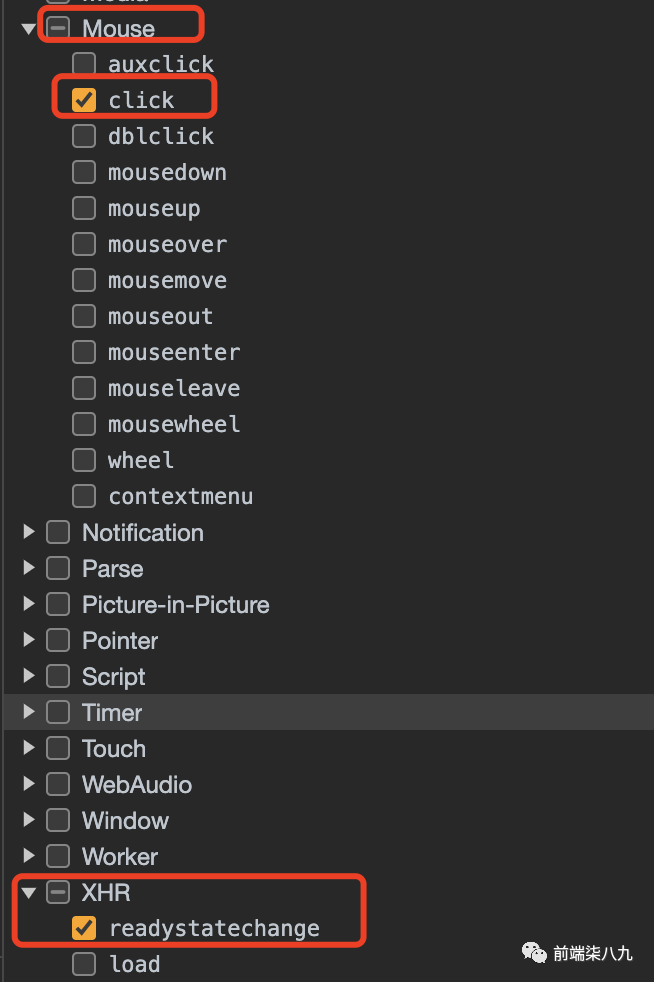This screenshot has height=982, width=654.
Task: Expand the Notification category arrow
Action: click(28, 532)
